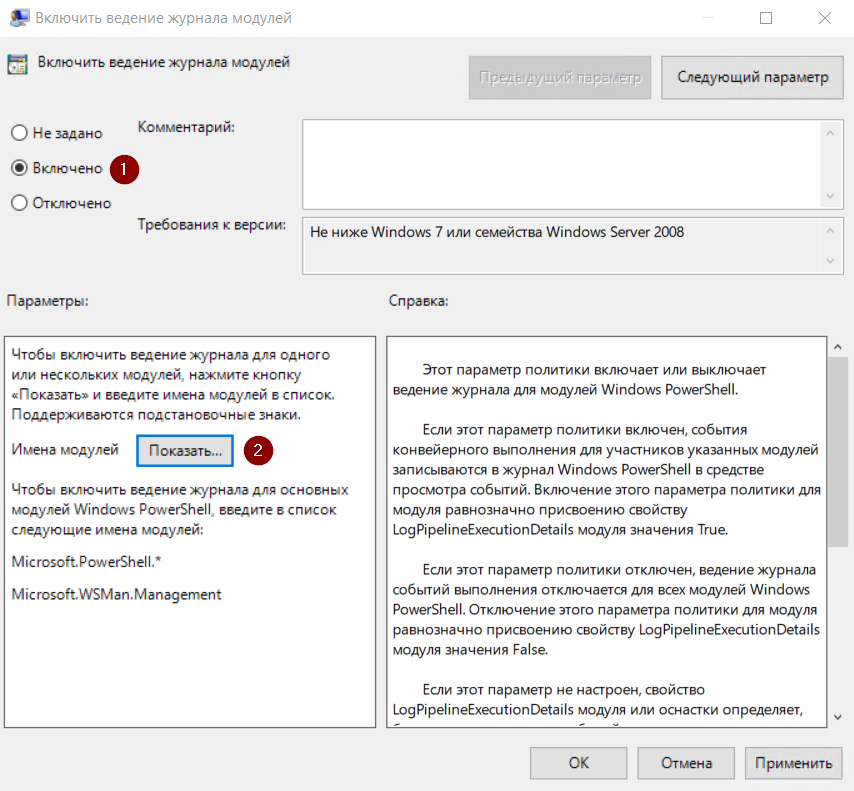
Task: Apply the policy with "Применить"
Action: pyautogui.click(x=793, y=763)
